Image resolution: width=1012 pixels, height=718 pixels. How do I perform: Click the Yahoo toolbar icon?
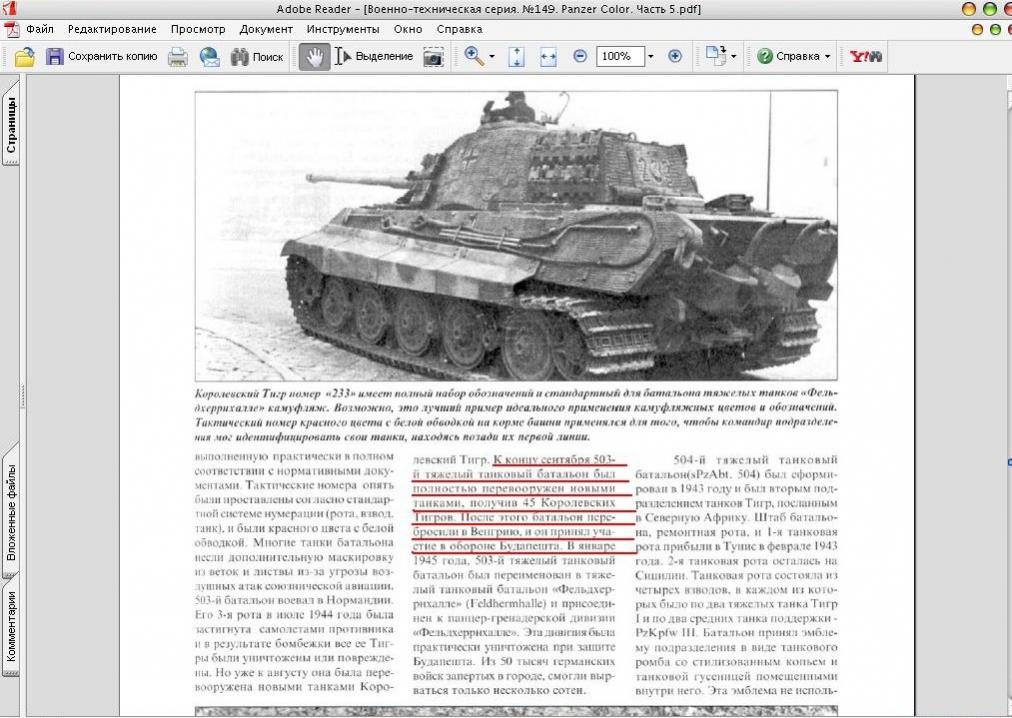tap(865, 56)
